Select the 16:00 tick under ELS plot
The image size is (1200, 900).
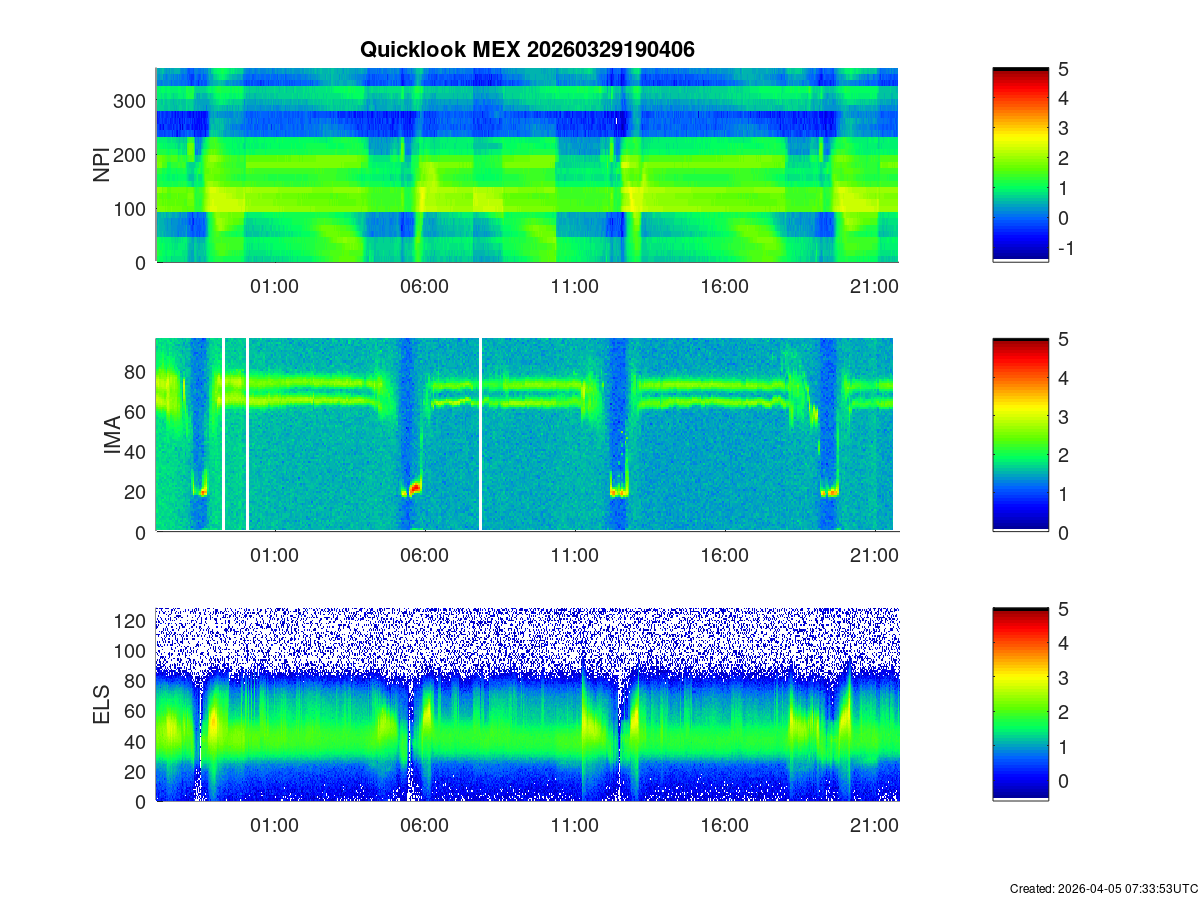724,827
